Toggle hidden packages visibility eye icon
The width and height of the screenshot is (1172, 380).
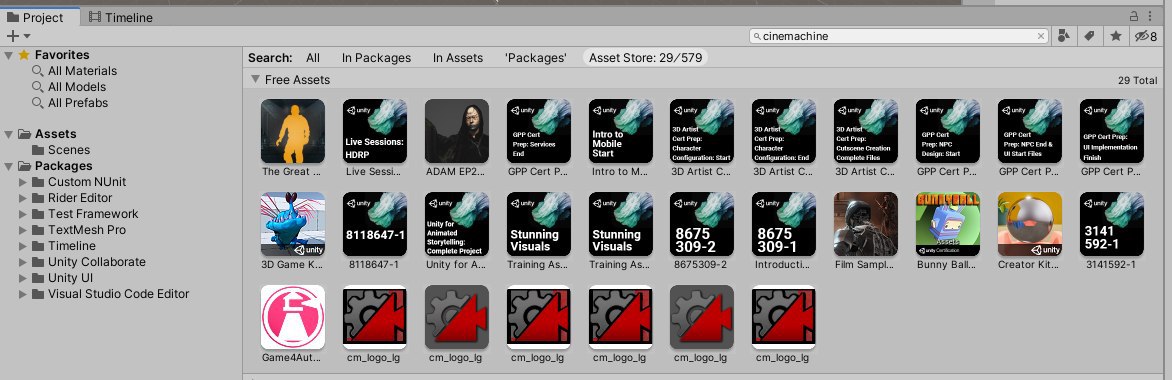1146,36
